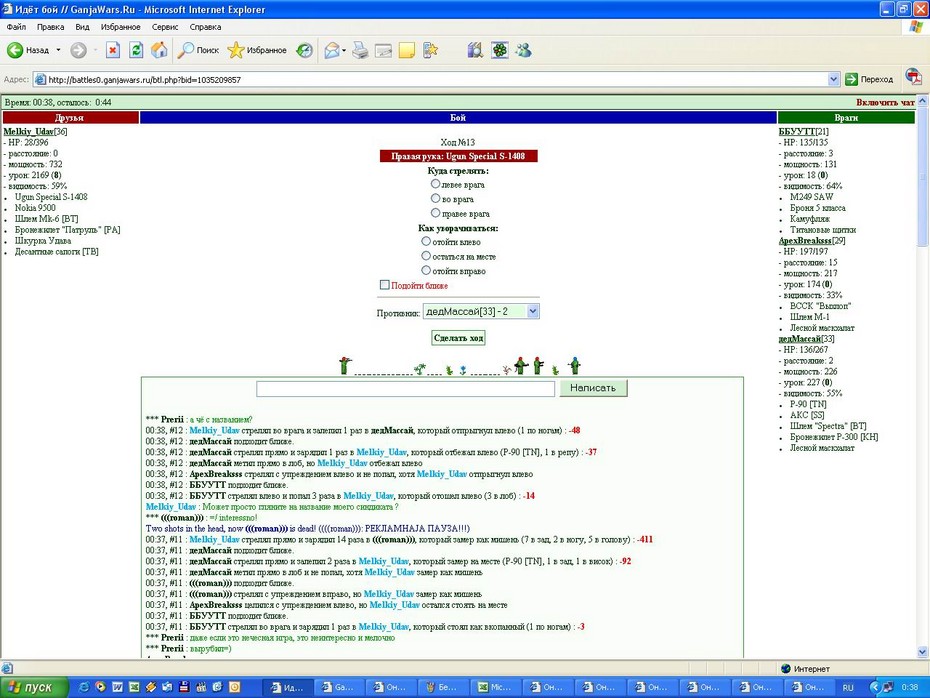Open the Forward button's dropdown arrow
Viewport: 930px width, 698px height.
95,50
